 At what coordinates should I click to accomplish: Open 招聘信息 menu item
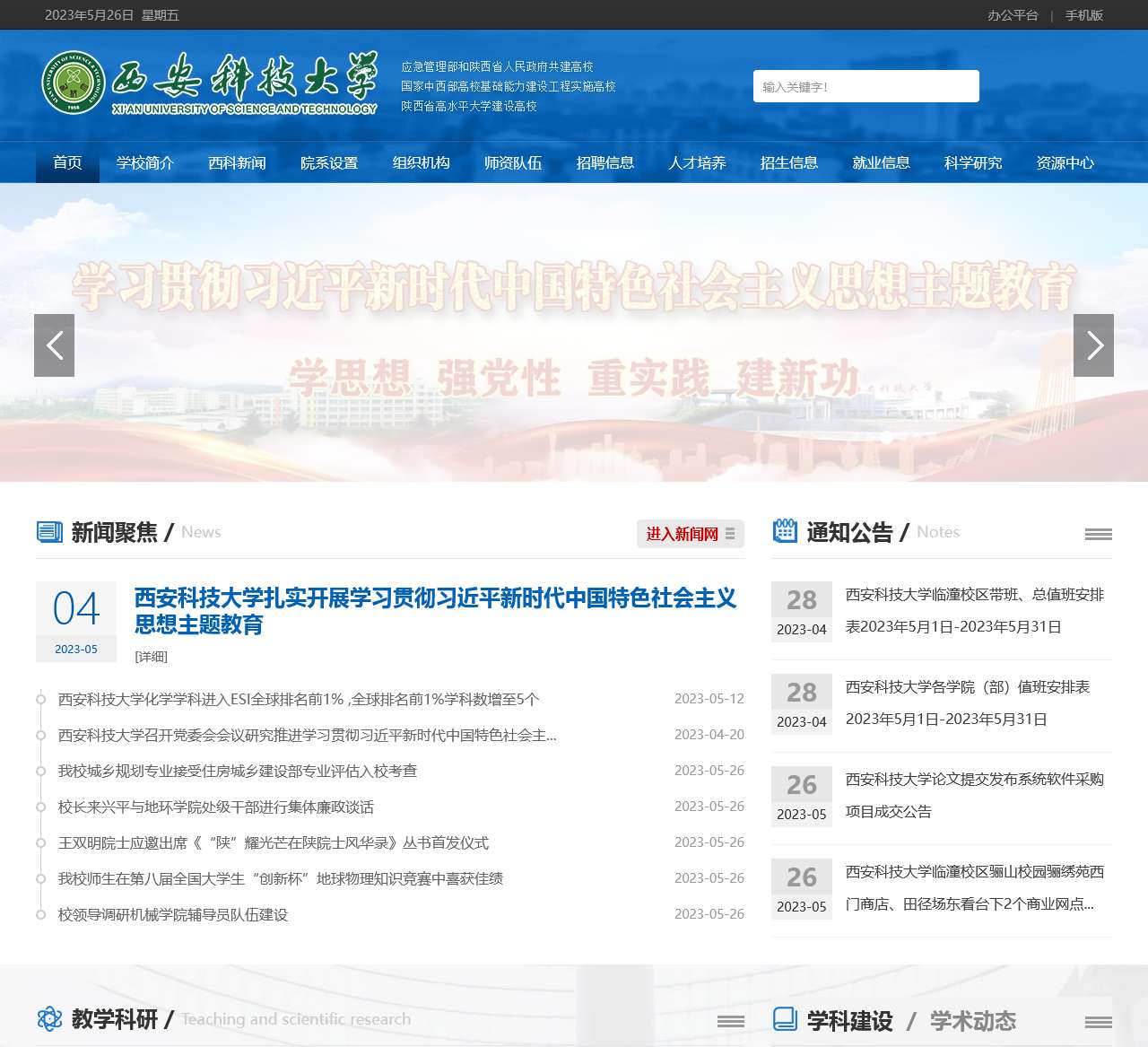pyautogui.click(x=604, y=162)
